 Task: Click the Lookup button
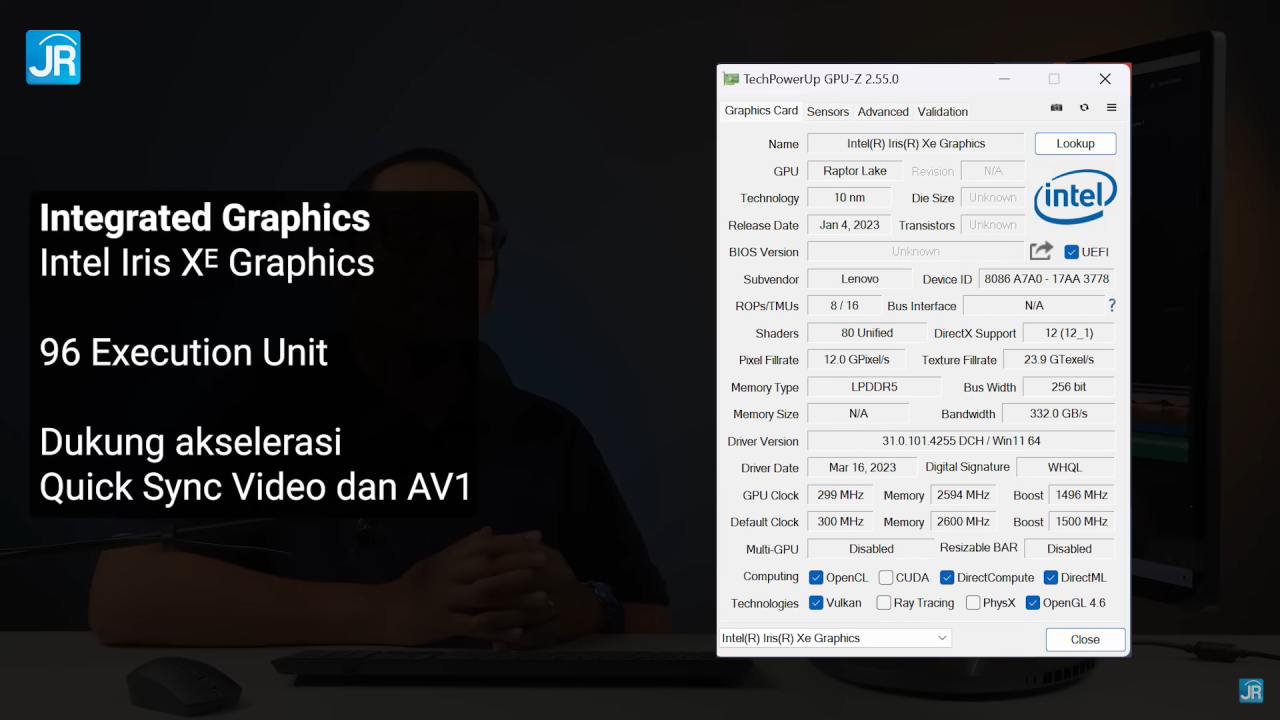[x=1075, y=143]
